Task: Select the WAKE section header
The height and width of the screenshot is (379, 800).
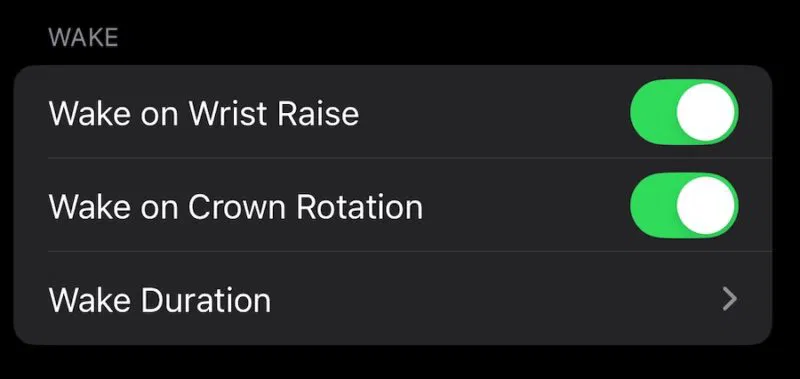Action: point(83,38)
